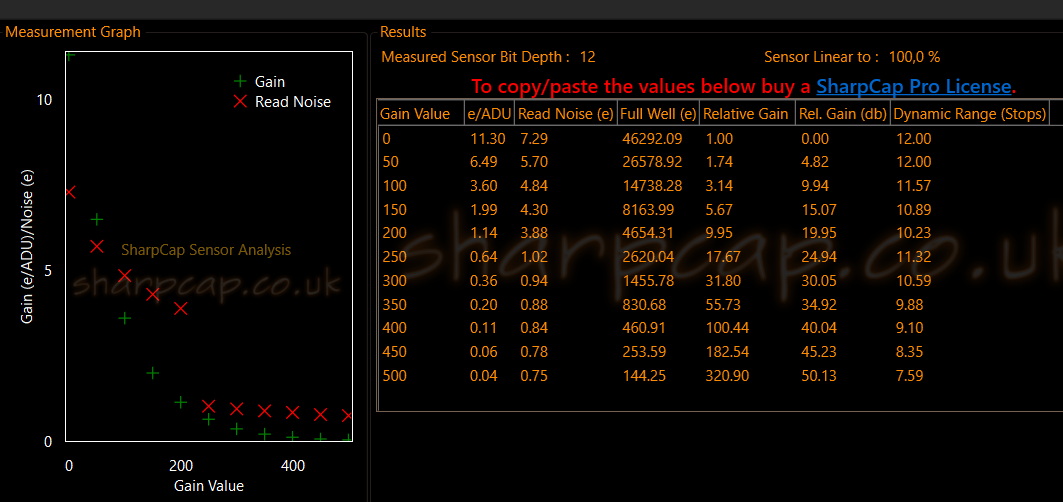Screen dimensions: 1063x502
Task: Click rel. gain db value 24.94
Action: coord(818,257)
